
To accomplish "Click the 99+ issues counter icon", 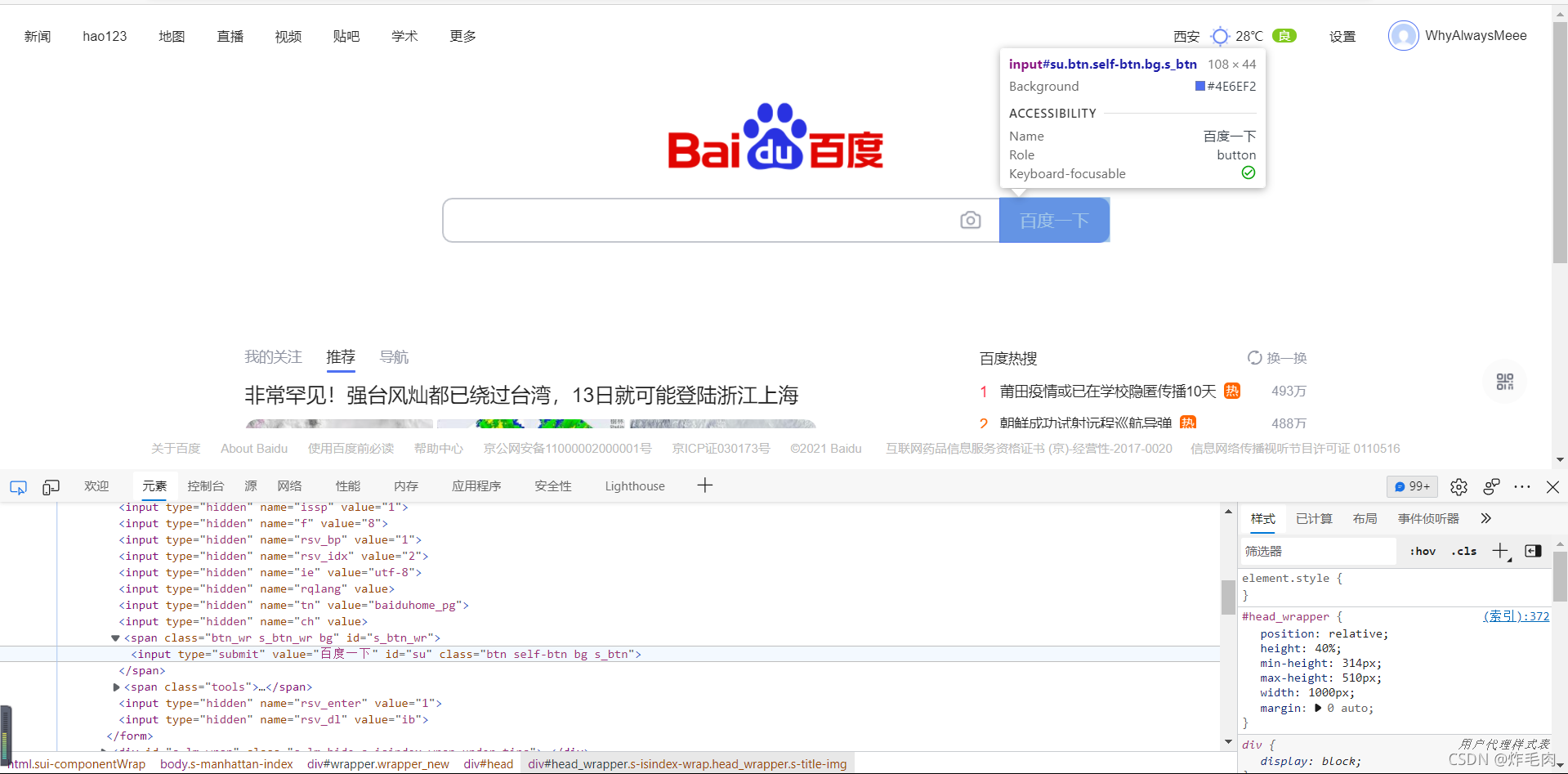I will pyautogui.click(x=1412, y=486).
